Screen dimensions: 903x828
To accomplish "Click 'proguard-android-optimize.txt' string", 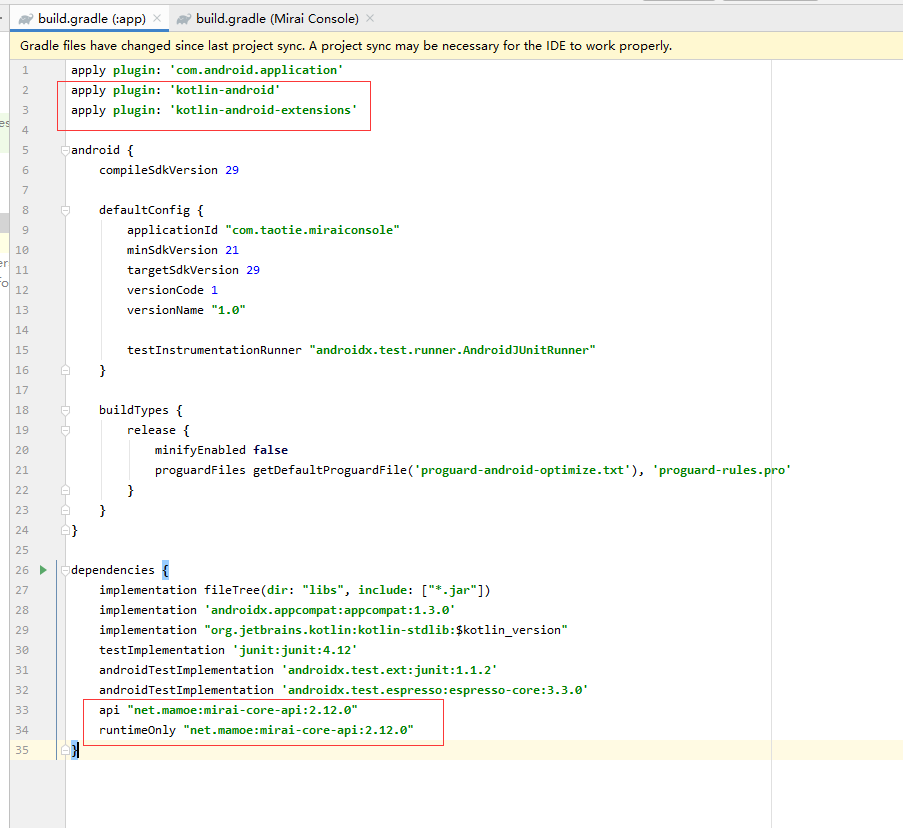I will (x=522, y=470).
